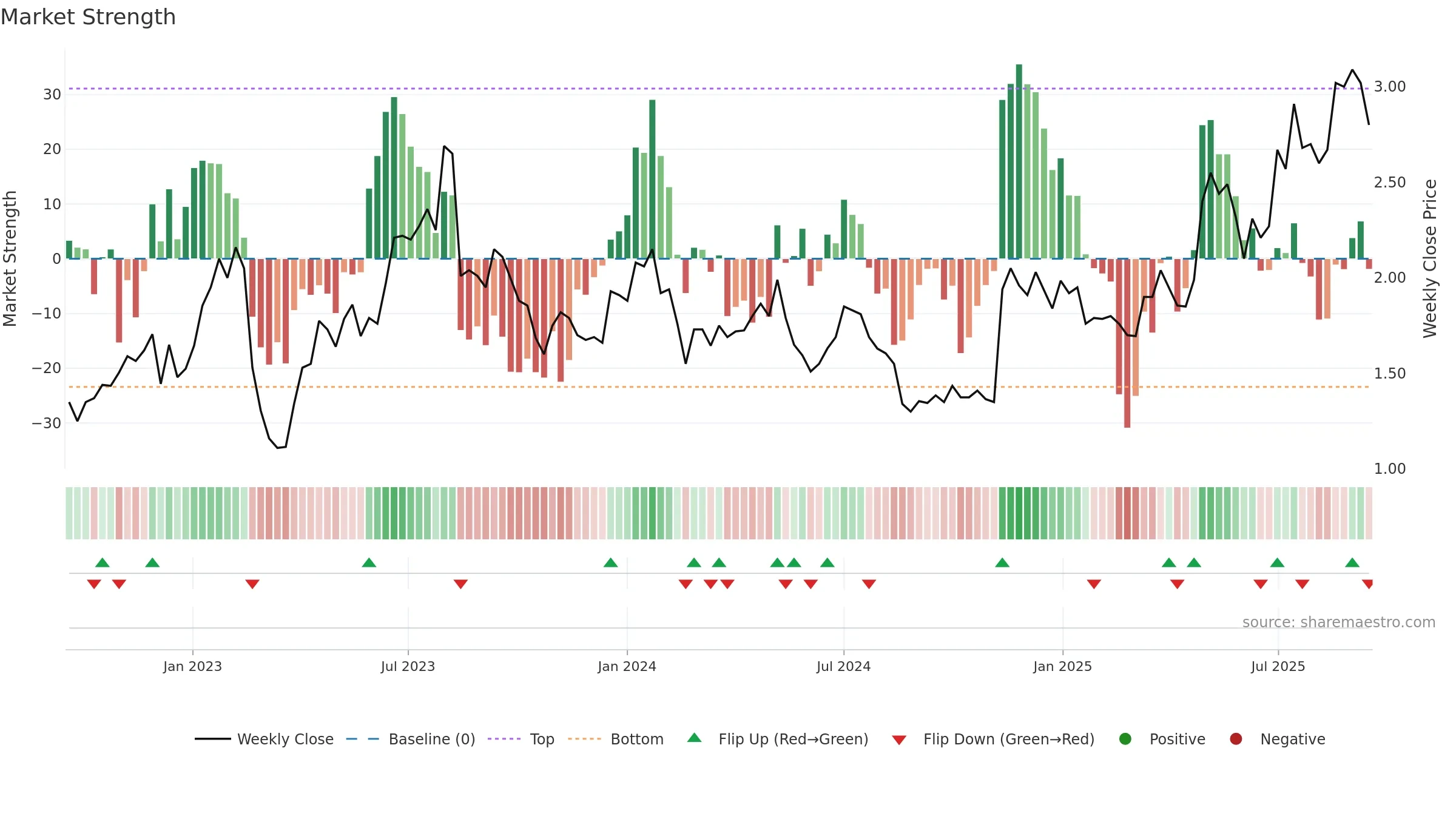
Task: Click the 3.00 price axis tick
Action: click(x=1390, y=86)
